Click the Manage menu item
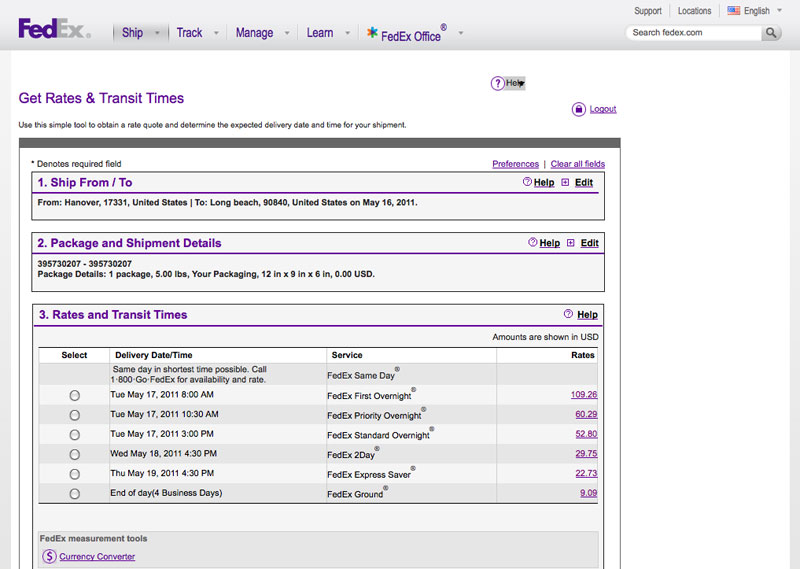Screen dimensions: 800x569 coord(254,33)
